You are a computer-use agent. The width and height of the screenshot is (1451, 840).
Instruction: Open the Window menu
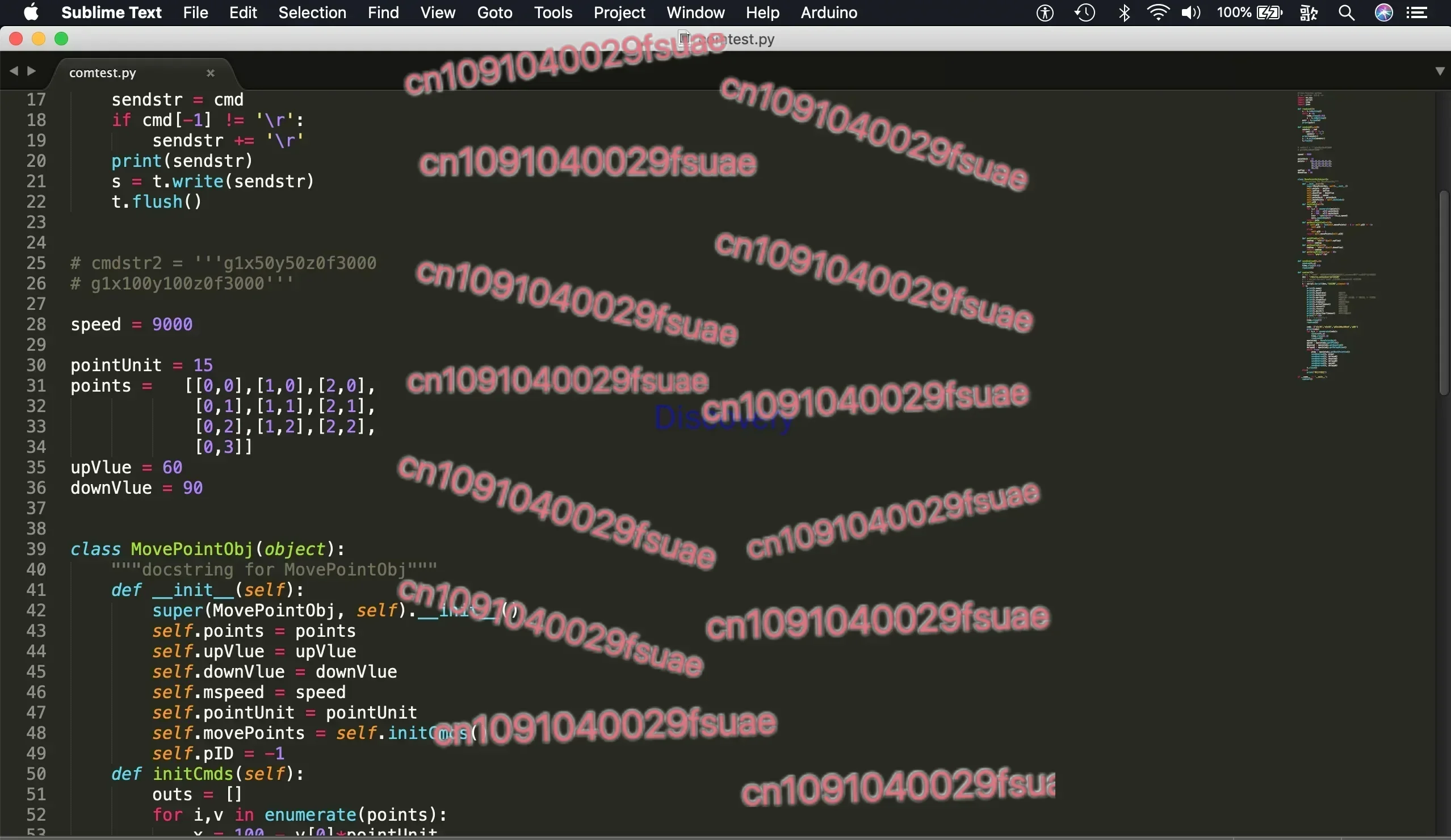pyautogui.click(x=695, y=12)
